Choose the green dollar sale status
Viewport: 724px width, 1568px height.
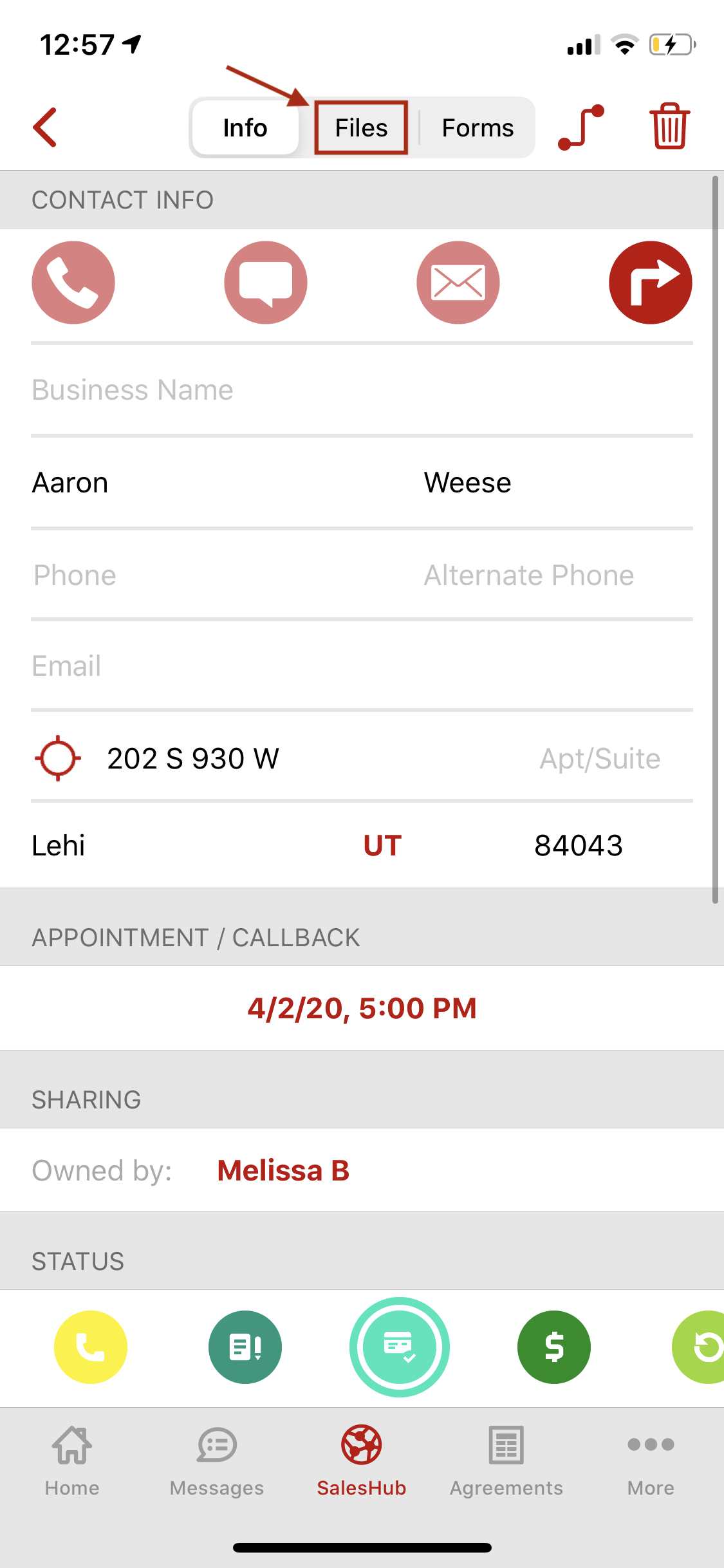(554, 1347)
